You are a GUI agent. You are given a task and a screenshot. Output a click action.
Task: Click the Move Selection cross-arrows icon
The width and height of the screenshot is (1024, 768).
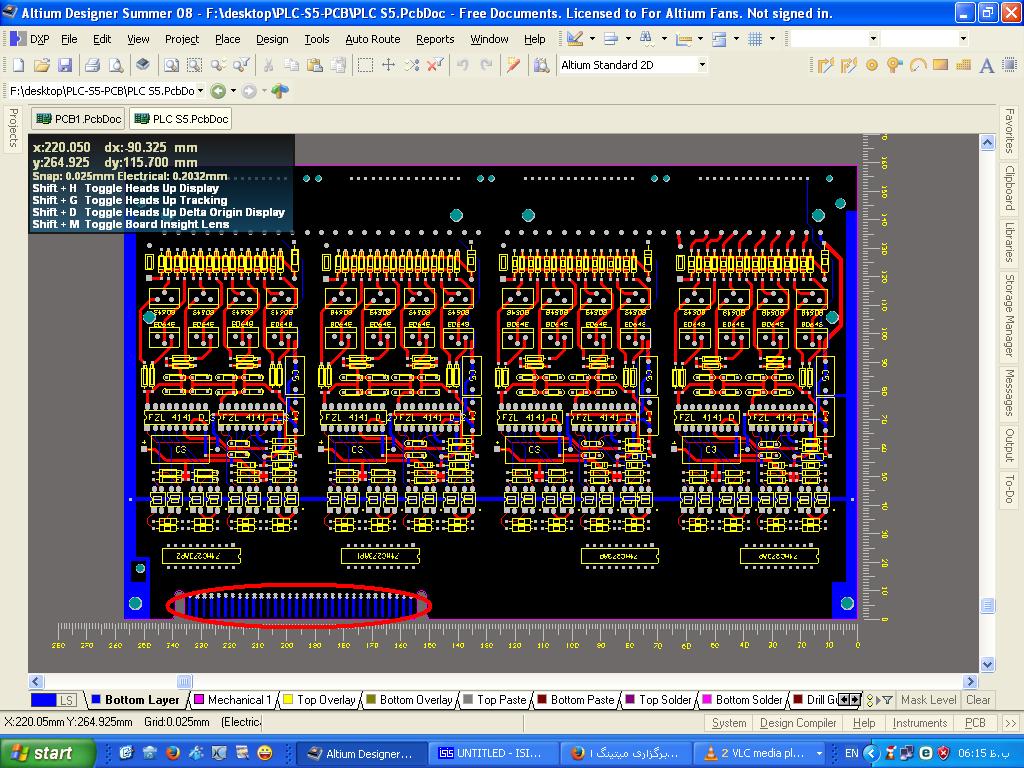(x=389, y=65)
